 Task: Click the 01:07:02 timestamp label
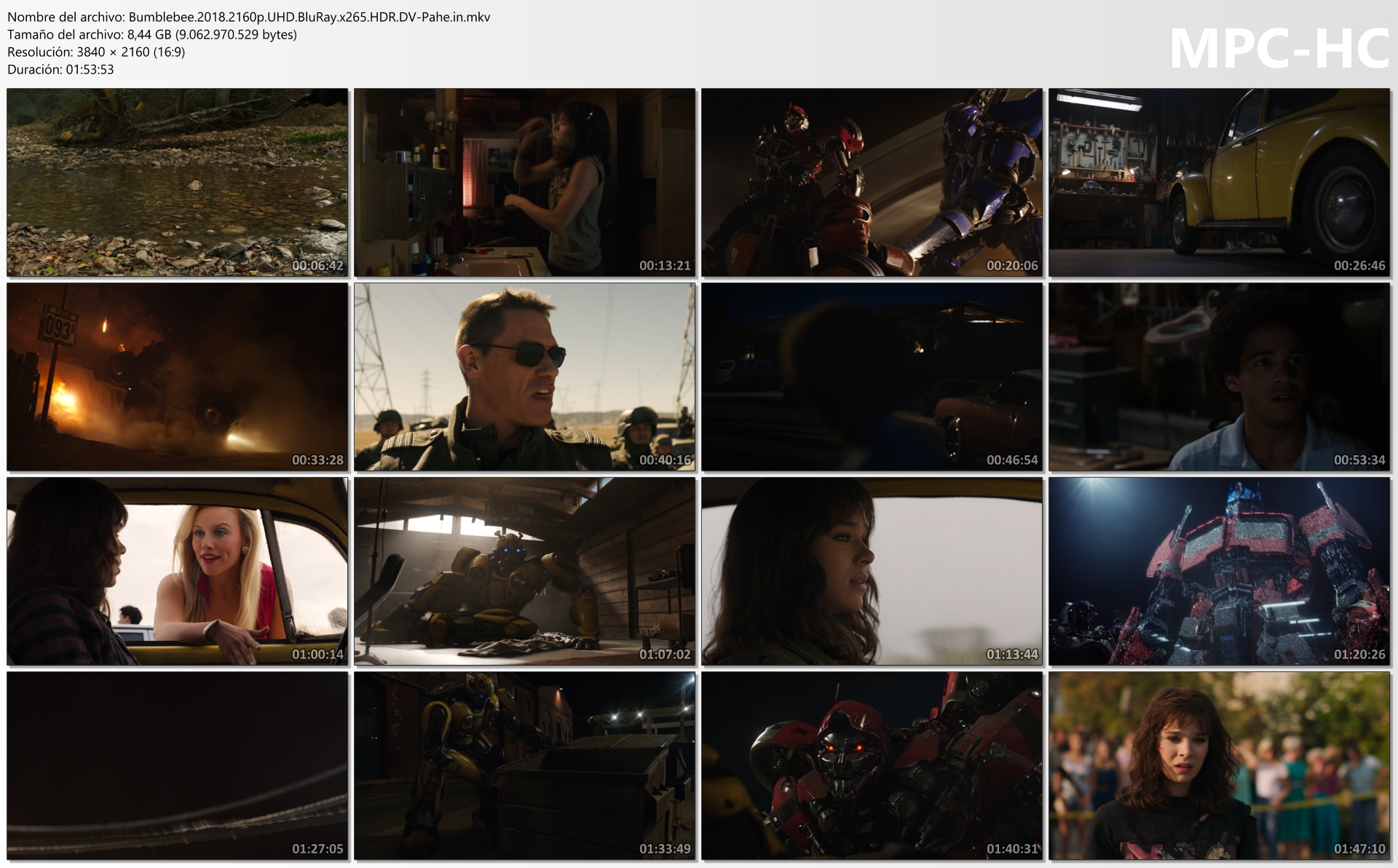pos(665,655)
